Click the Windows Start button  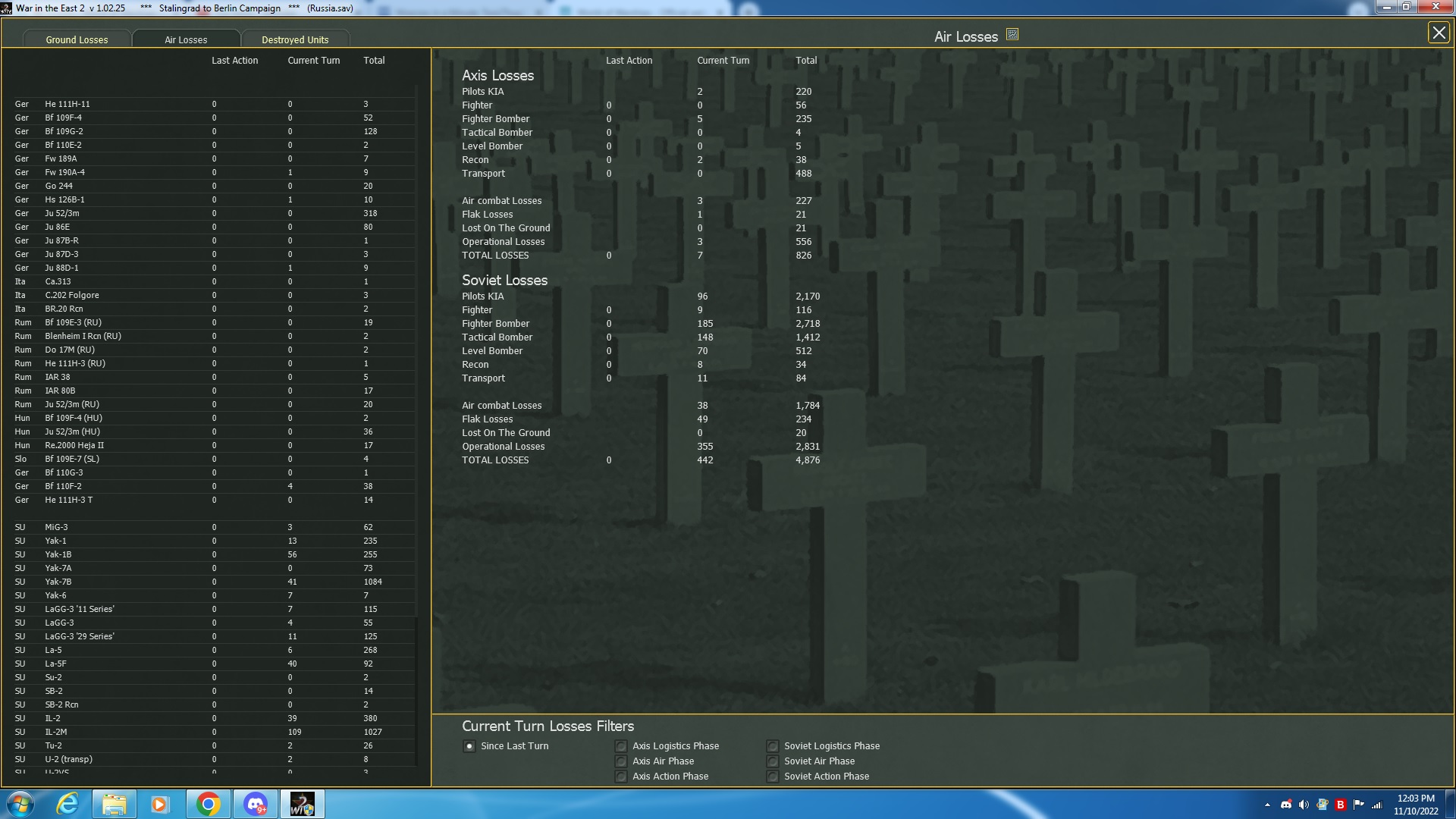[20, 804]
